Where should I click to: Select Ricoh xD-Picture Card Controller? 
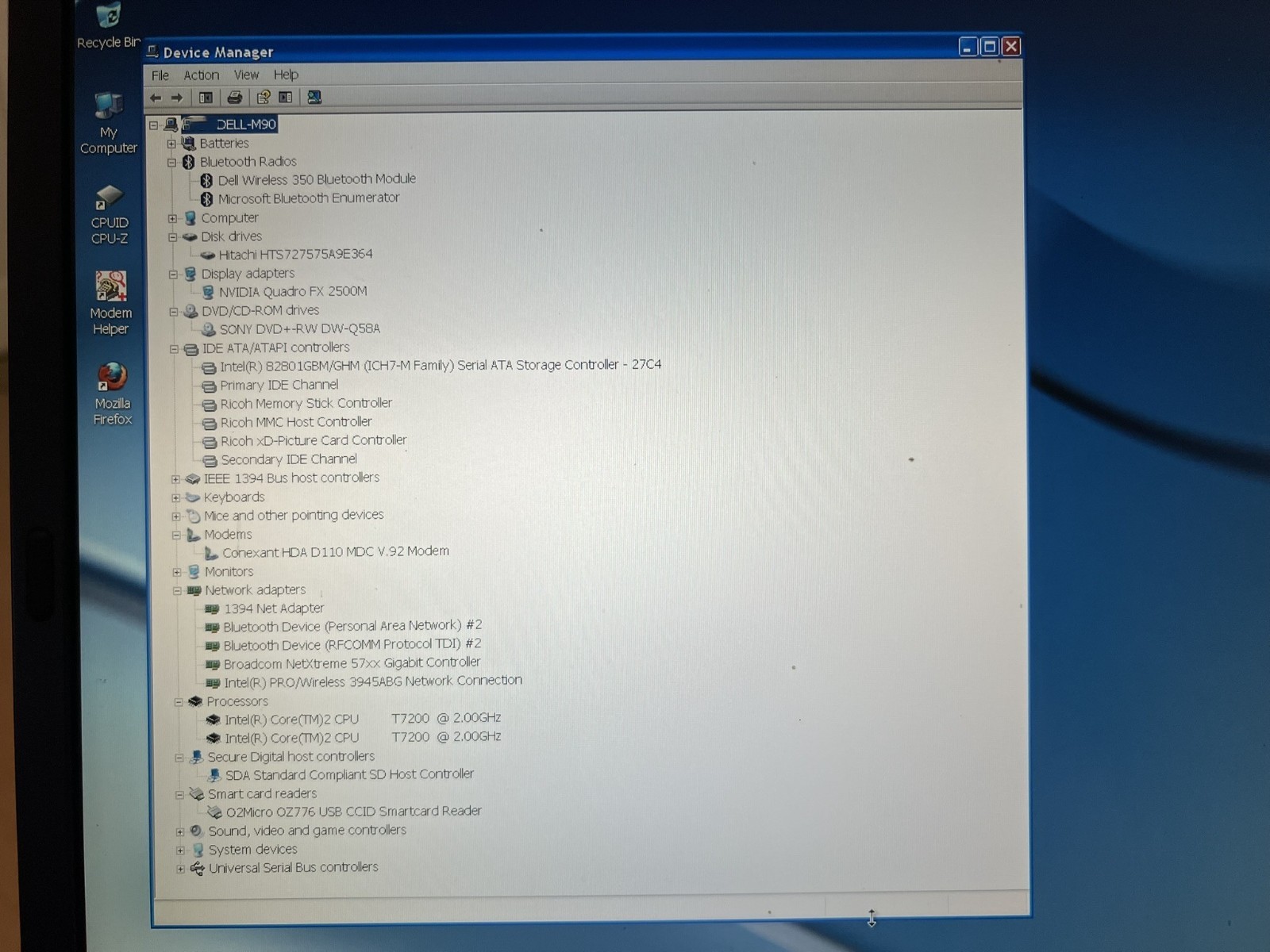314,440
